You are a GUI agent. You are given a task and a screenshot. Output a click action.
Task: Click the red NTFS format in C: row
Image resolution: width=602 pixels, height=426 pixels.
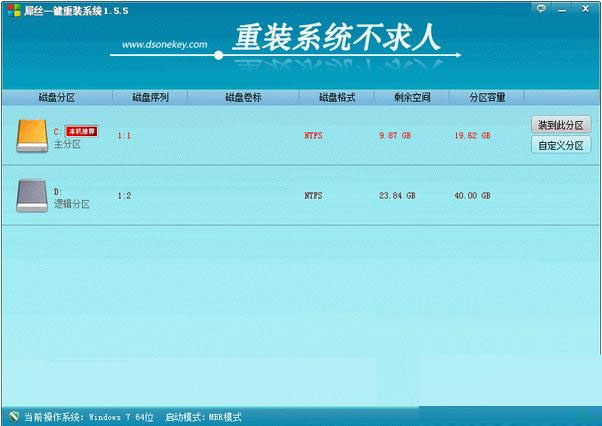pyautogui.click(x=313, y=135)
